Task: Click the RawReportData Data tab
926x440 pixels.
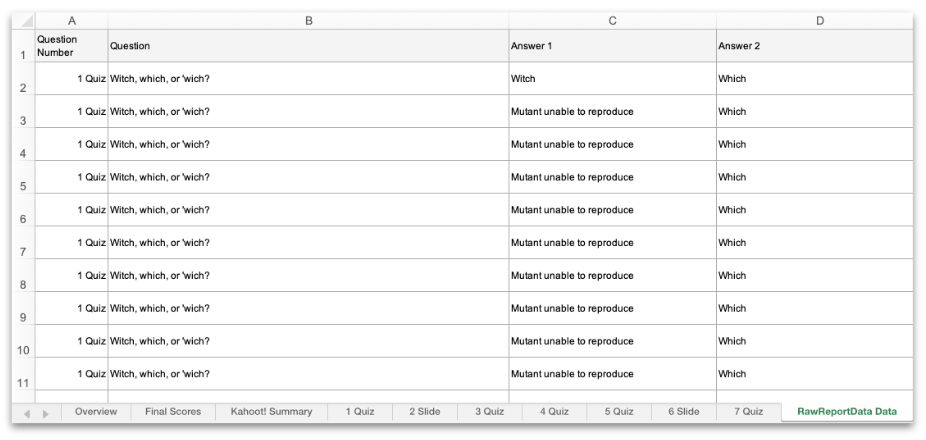Action: (x=846, y=412)
